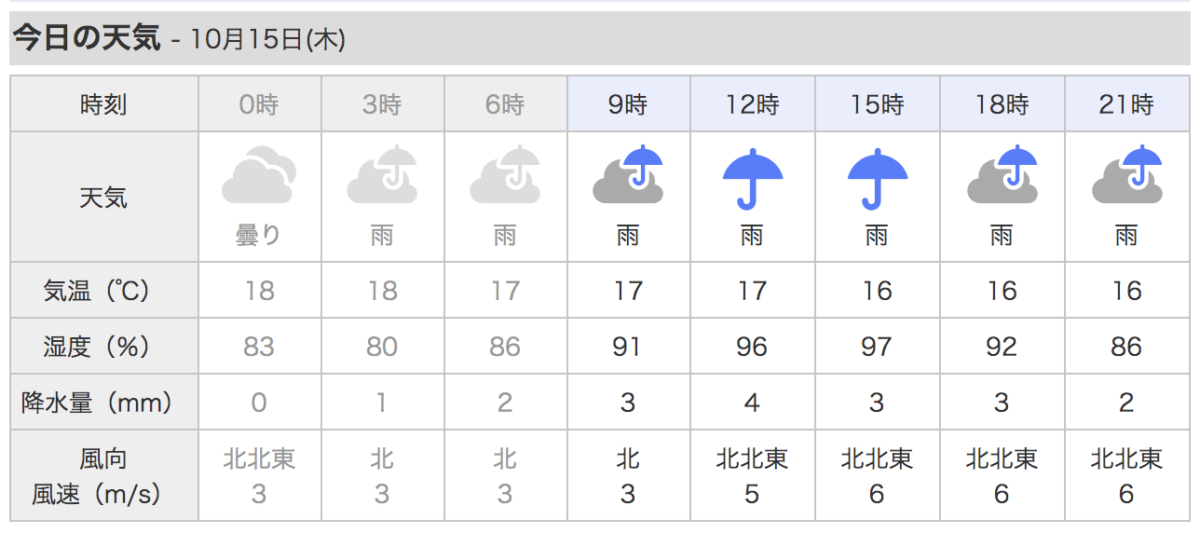Click the blue umbrella icon at 15時
This screenshot has width=1200, height=533.
coord(877,179)
